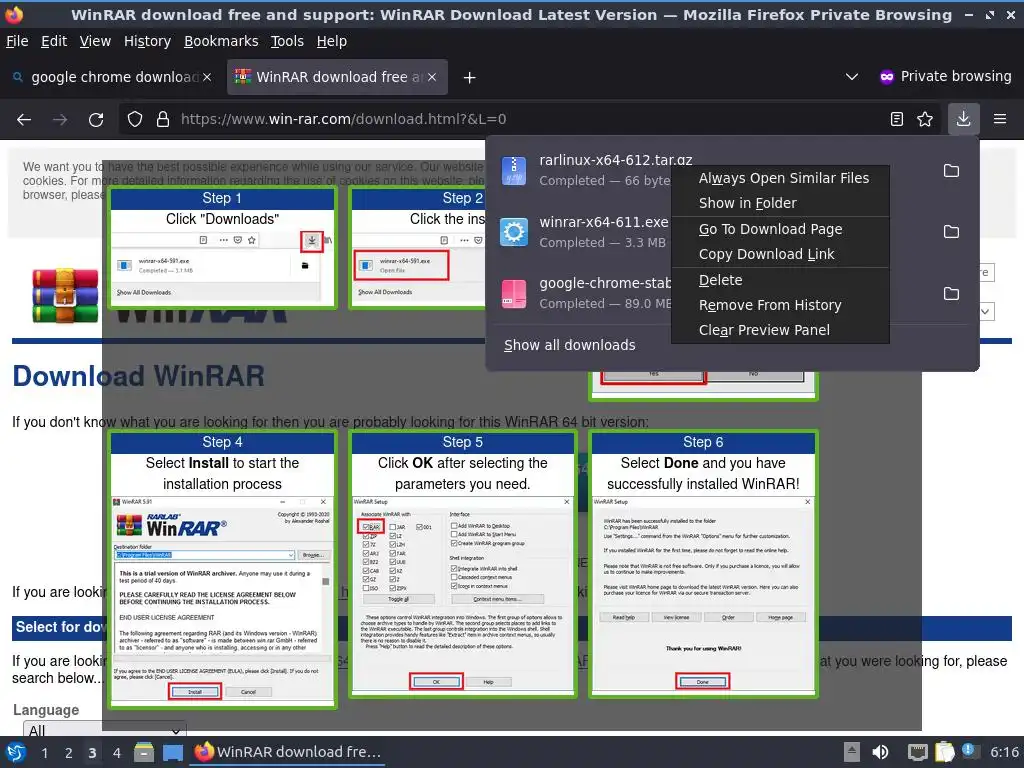Show rarlinux-x64-612.tar.gz in folder icon
The width and height of the screenshot is (1024, 768).
tap(952, 170)
